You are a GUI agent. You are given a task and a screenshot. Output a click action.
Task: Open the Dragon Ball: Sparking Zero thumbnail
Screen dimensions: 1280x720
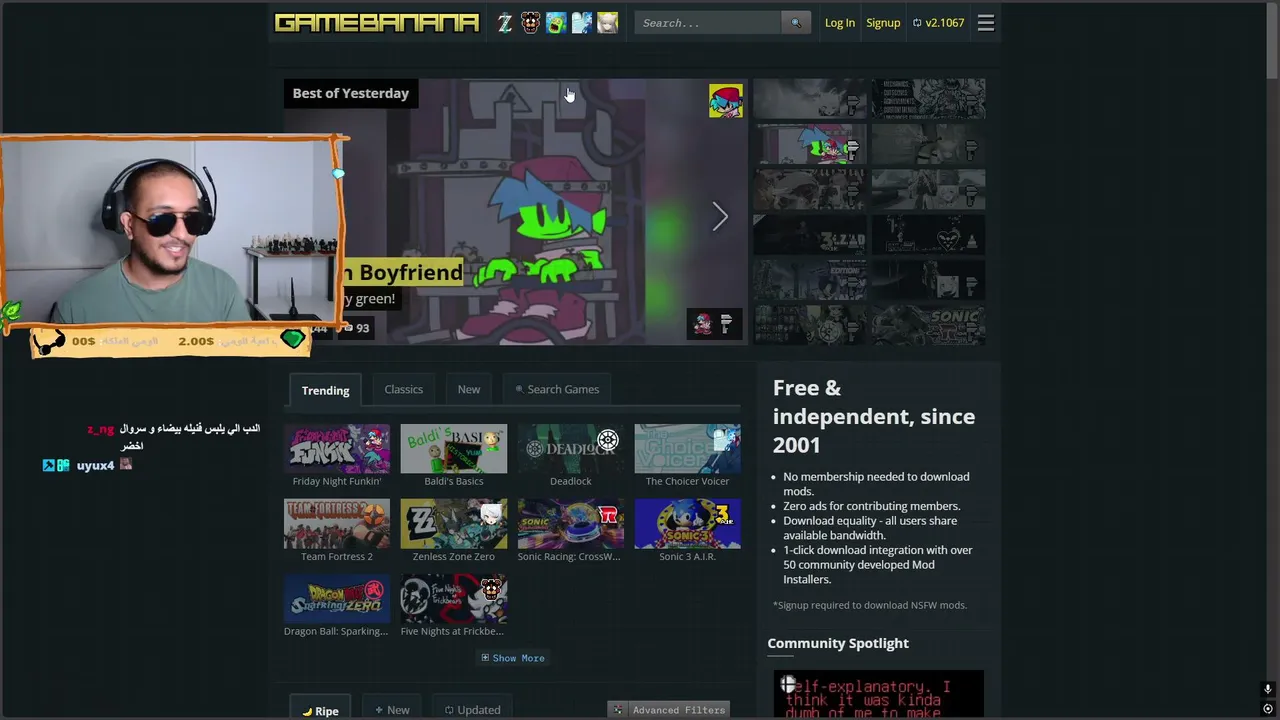pyautogui.click(x=337, y=598)
